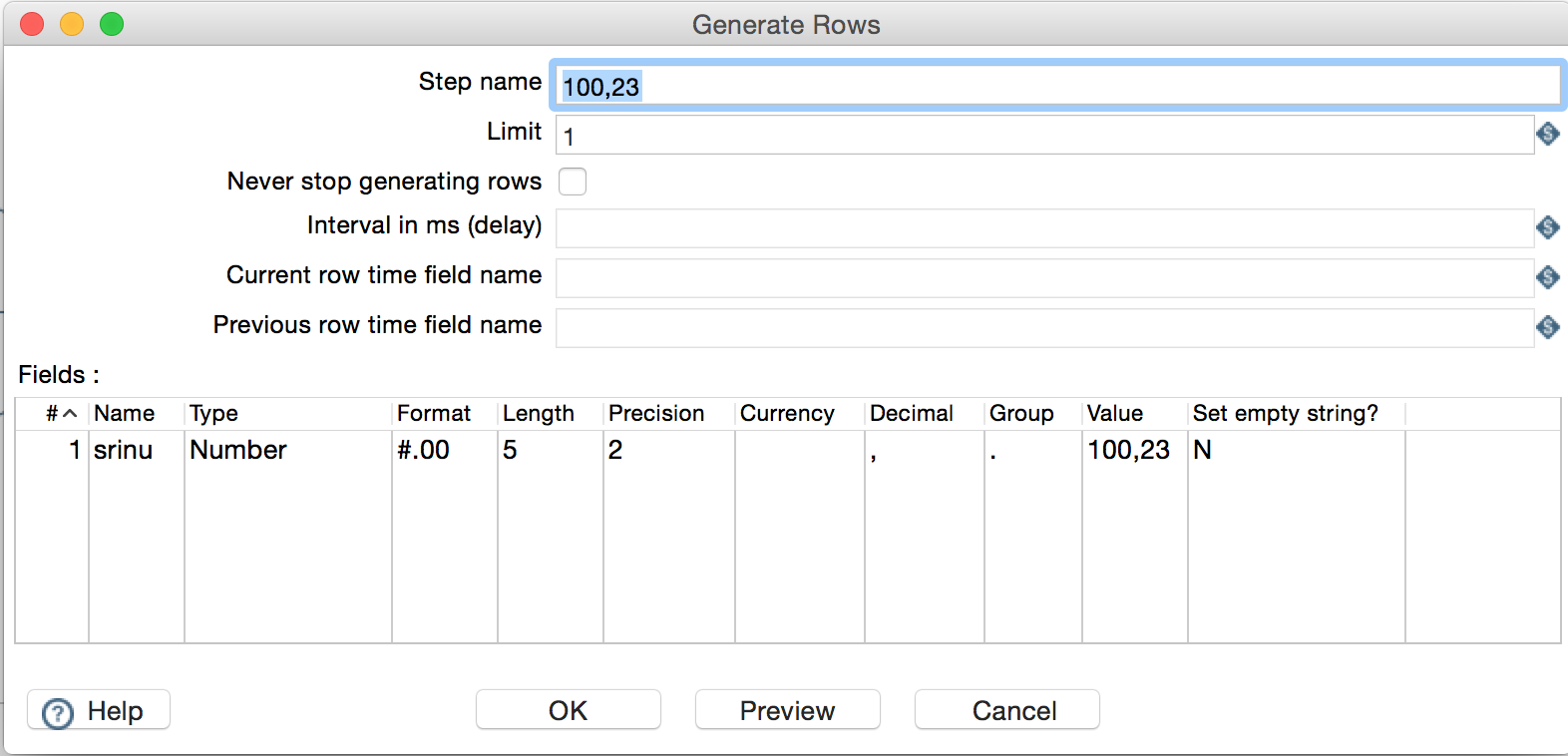Focus the Current row time field name input
Image resolution: width=1568 pixels, height=756 pixels.
pyautogui.click(x=1044, y=278)
